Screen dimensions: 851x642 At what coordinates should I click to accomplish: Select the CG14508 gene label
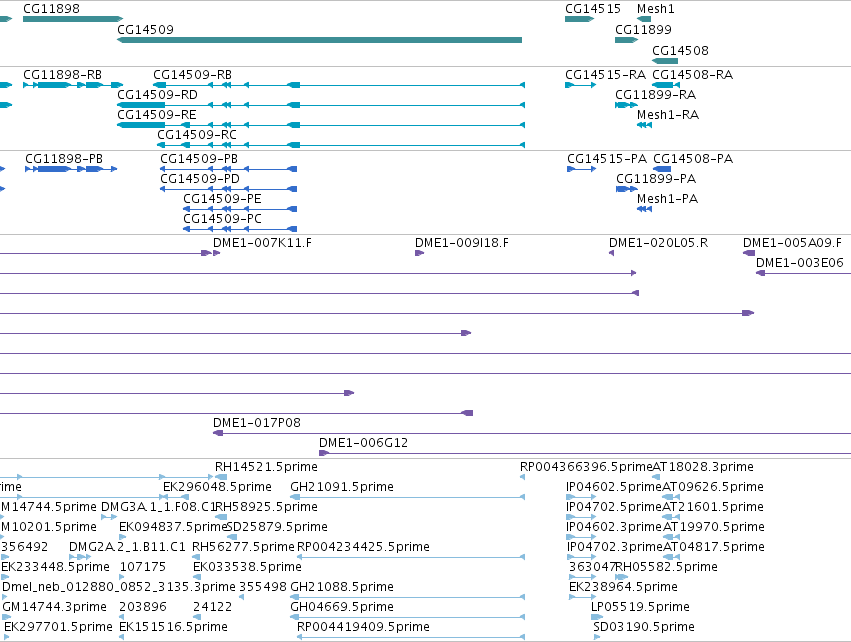[680, 50]
